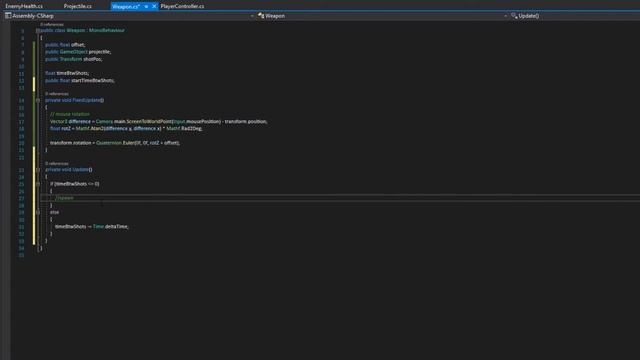Click the 'public Transform shotPos;' line
This screenshot has height=360, width=640.
tap(73, 59)
